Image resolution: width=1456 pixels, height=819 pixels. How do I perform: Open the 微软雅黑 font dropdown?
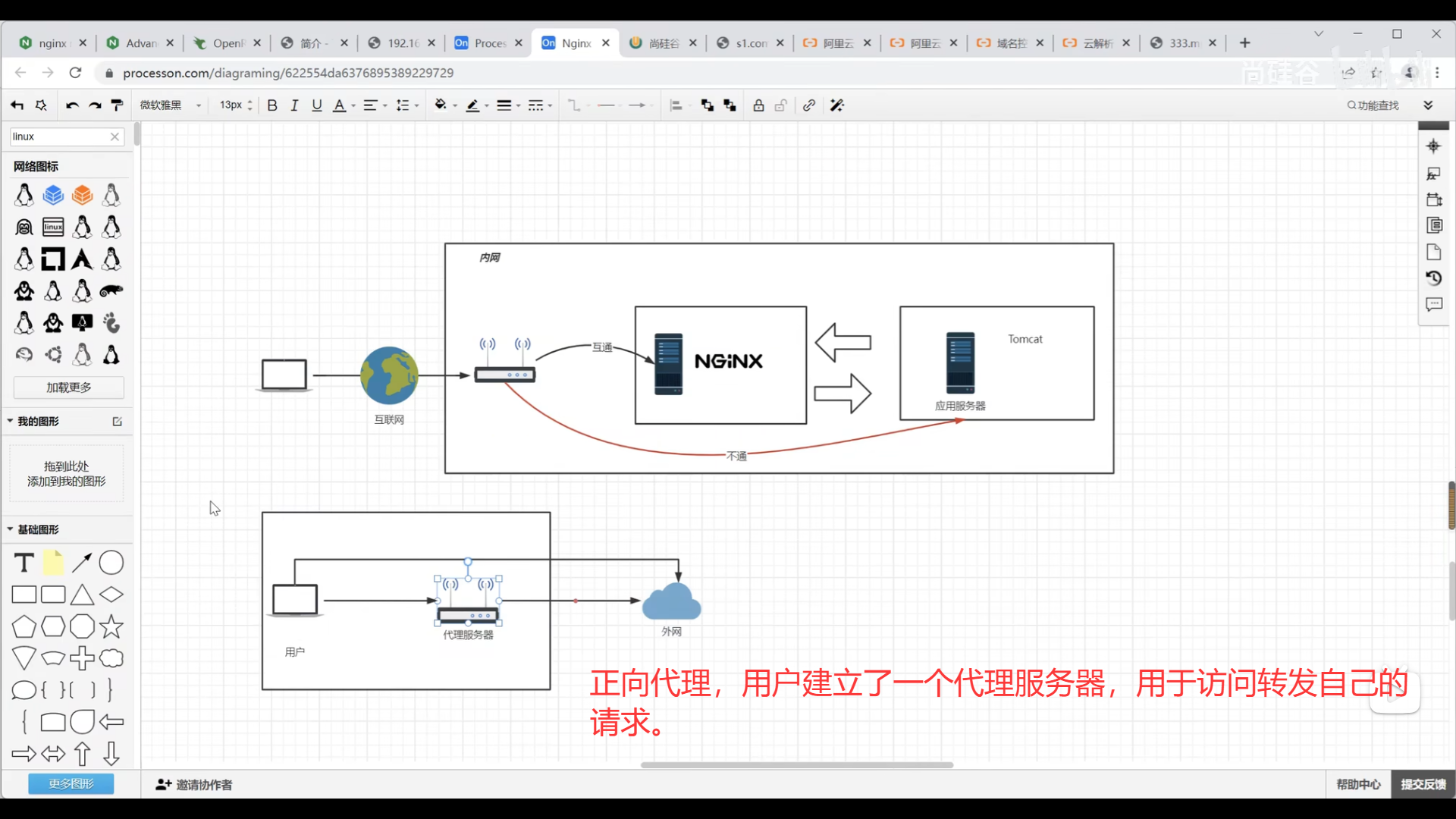click(171, 105)
